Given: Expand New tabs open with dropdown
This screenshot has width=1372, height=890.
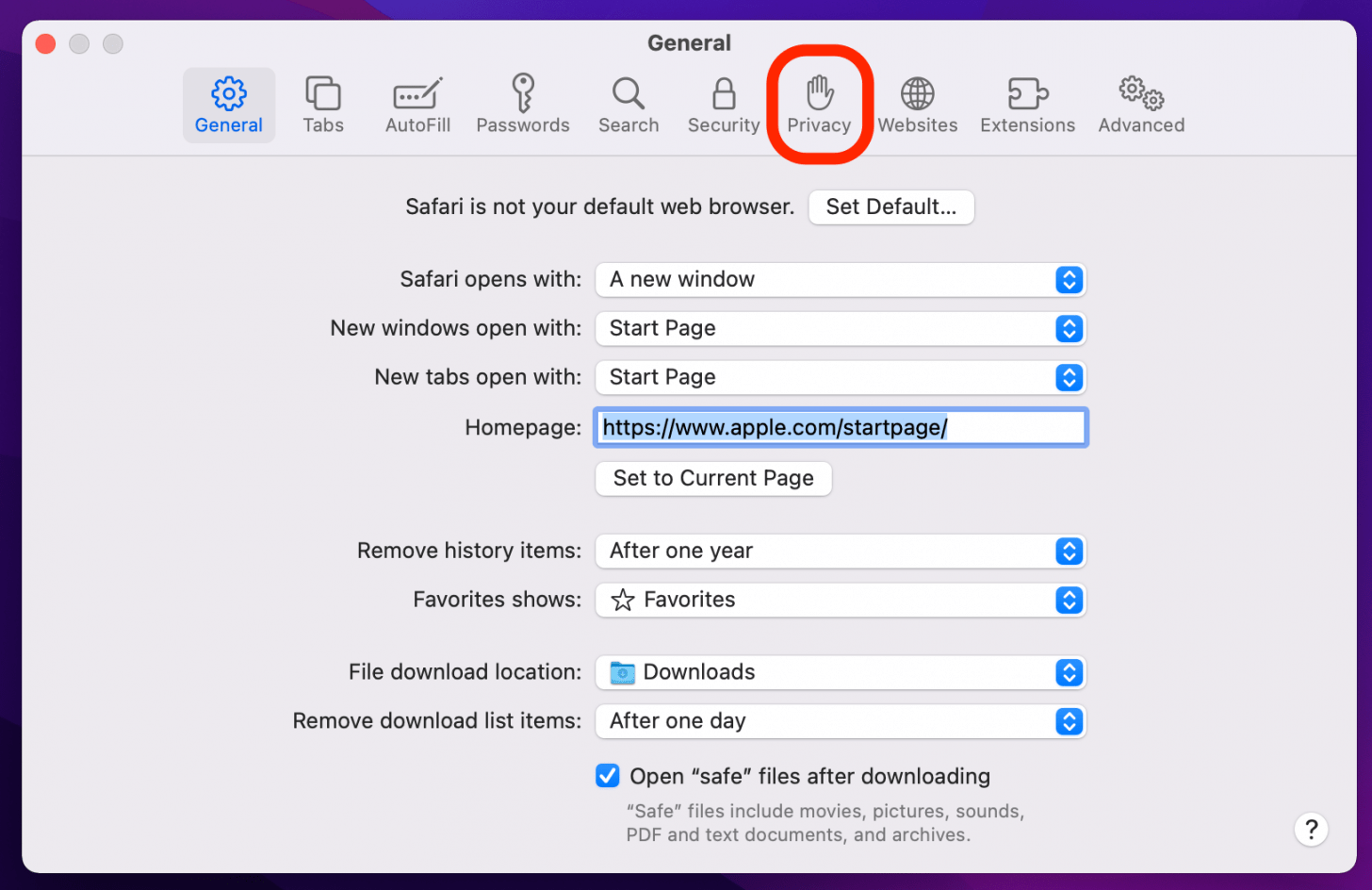Looking at the screenshot, I should (x=841, y=378).
